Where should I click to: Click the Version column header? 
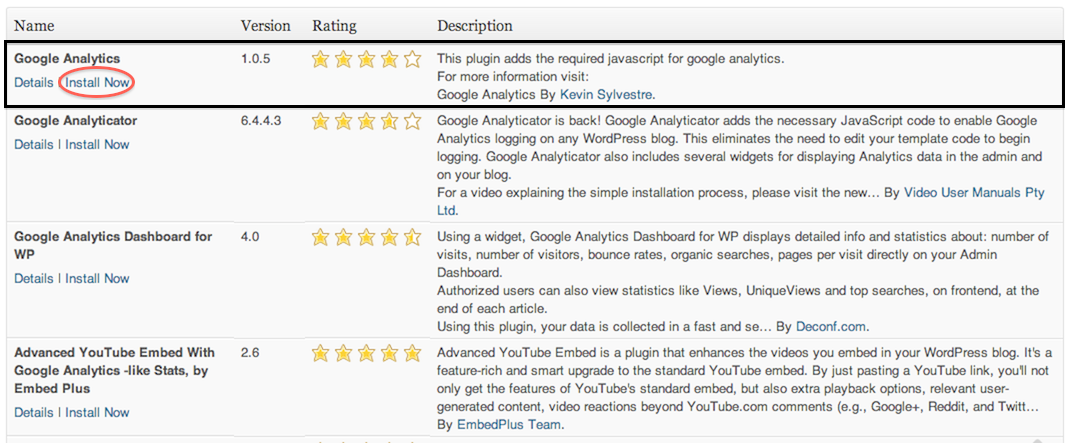[x=266, y=26]
